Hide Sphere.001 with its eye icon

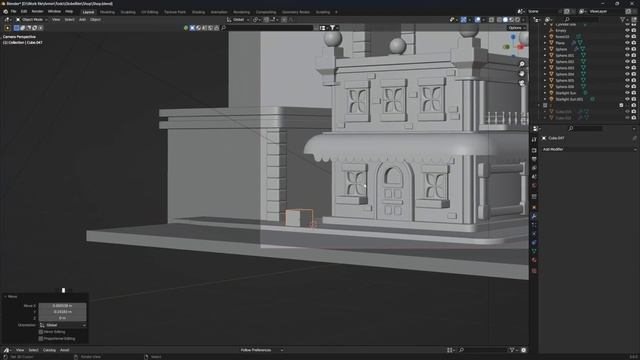[627, 56]
